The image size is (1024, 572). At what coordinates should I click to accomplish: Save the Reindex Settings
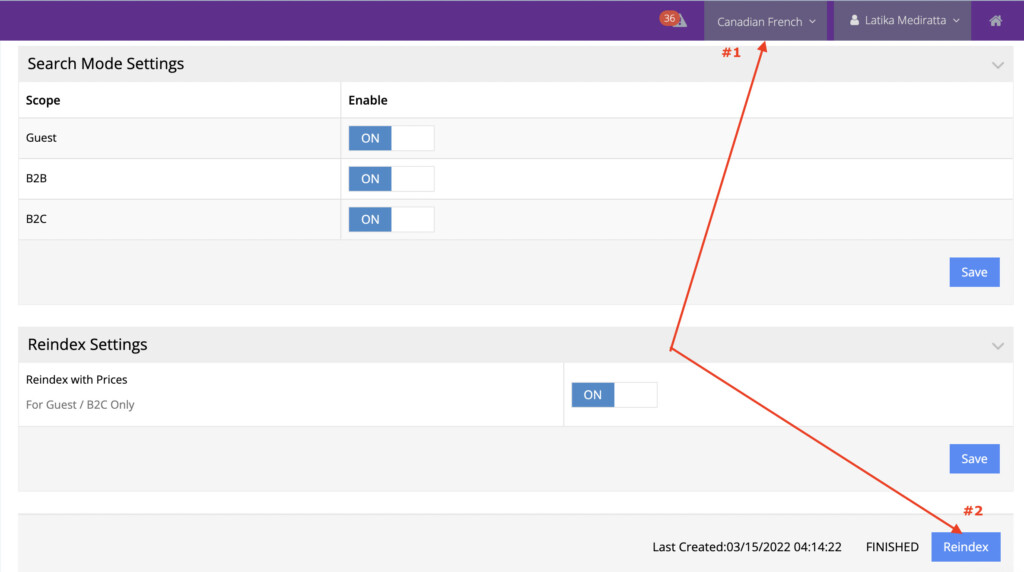tap(974, 459)
